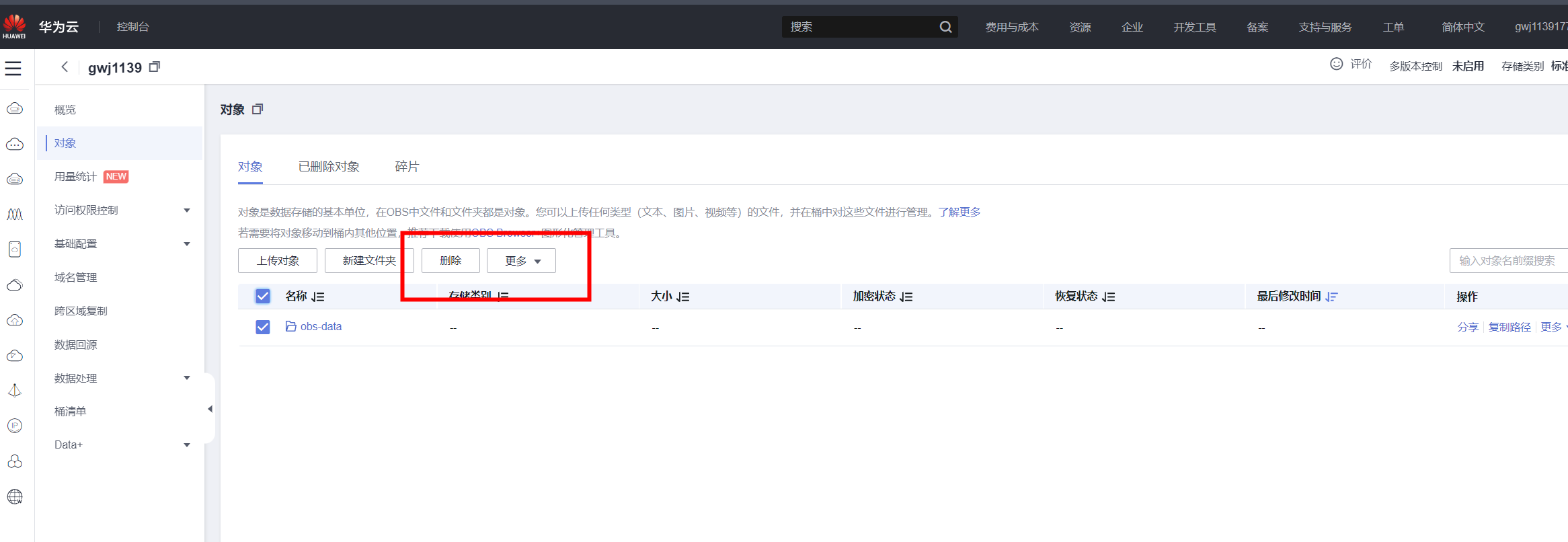Click the magnifier icon in top search

click(945, 27)
